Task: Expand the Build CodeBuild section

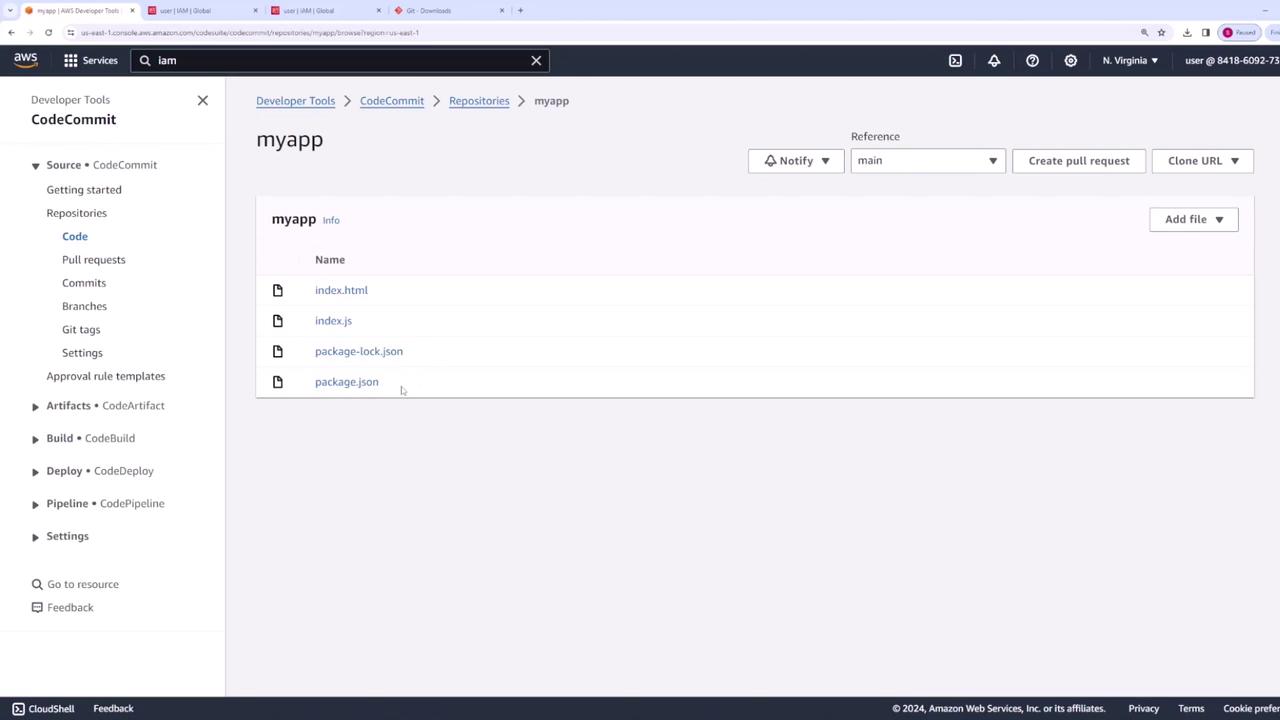Action: coord(35,439)
